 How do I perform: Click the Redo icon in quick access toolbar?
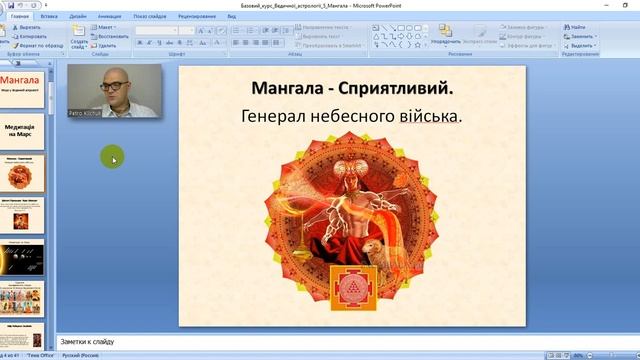(x=33, y=5)
